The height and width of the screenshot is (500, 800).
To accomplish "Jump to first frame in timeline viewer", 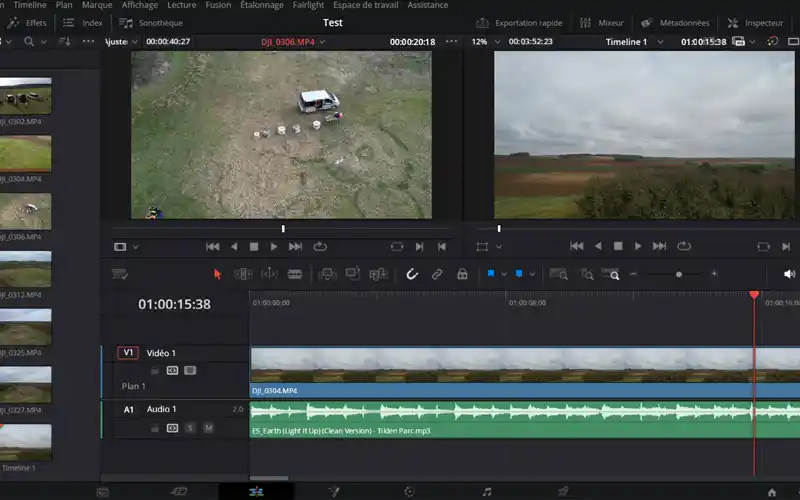I will [x=577, y=246].
